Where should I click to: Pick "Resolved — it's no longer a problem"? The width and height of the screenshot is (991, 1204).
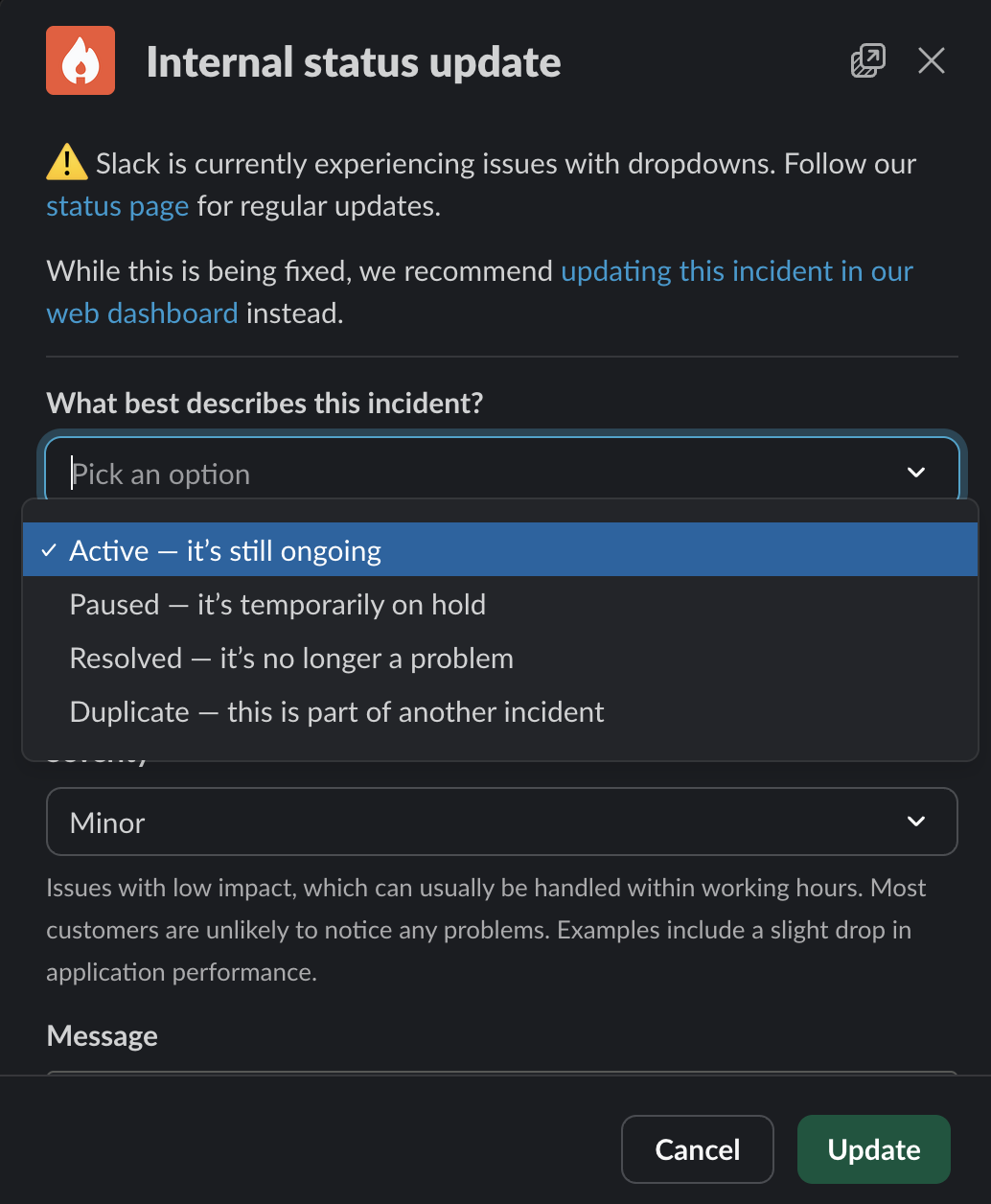[291, 658]
